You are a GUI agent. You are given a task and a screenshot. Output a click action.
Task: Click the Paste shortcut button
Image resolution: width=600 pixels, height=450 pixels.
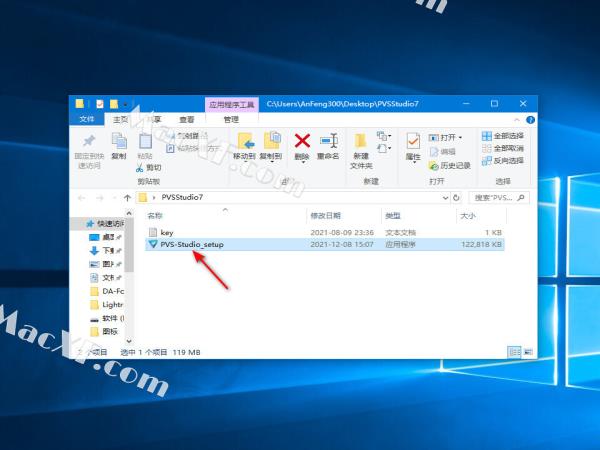click(x=192, y=148)
